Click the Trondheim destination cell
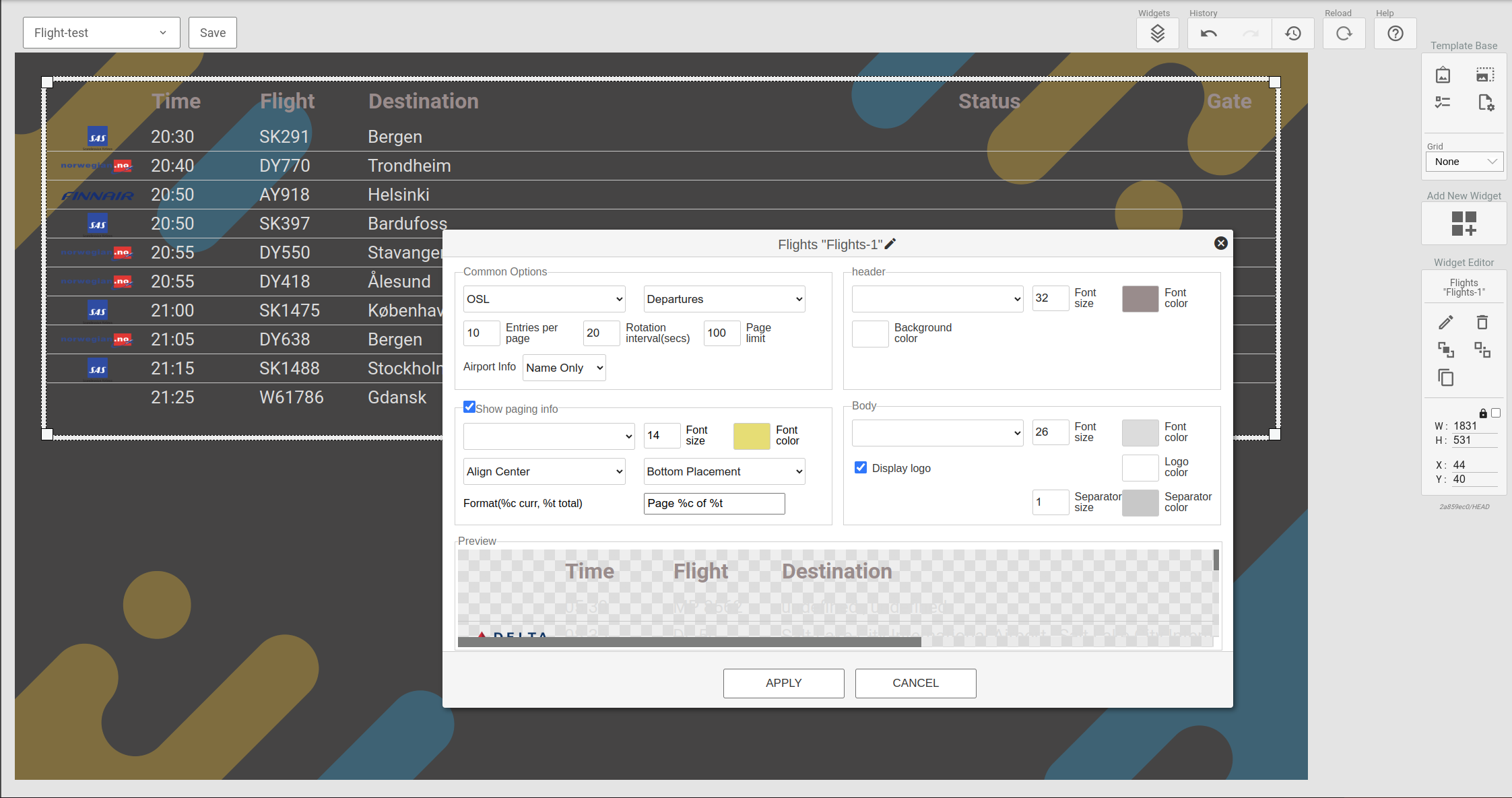 pos(409,166)
